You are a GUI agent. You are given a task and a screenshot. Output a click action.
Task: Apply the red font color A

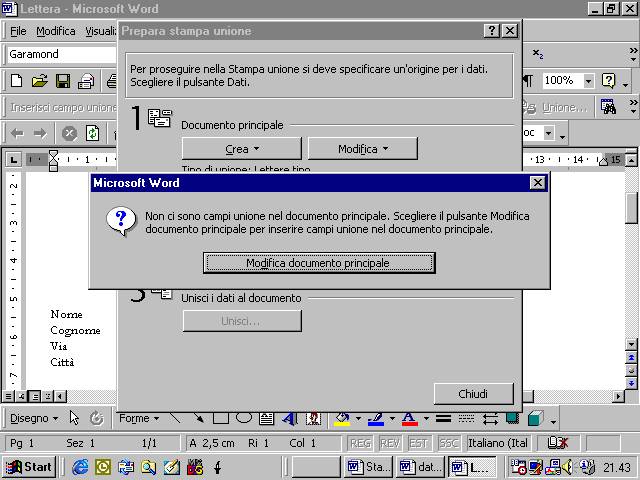[x=410, y=418]
